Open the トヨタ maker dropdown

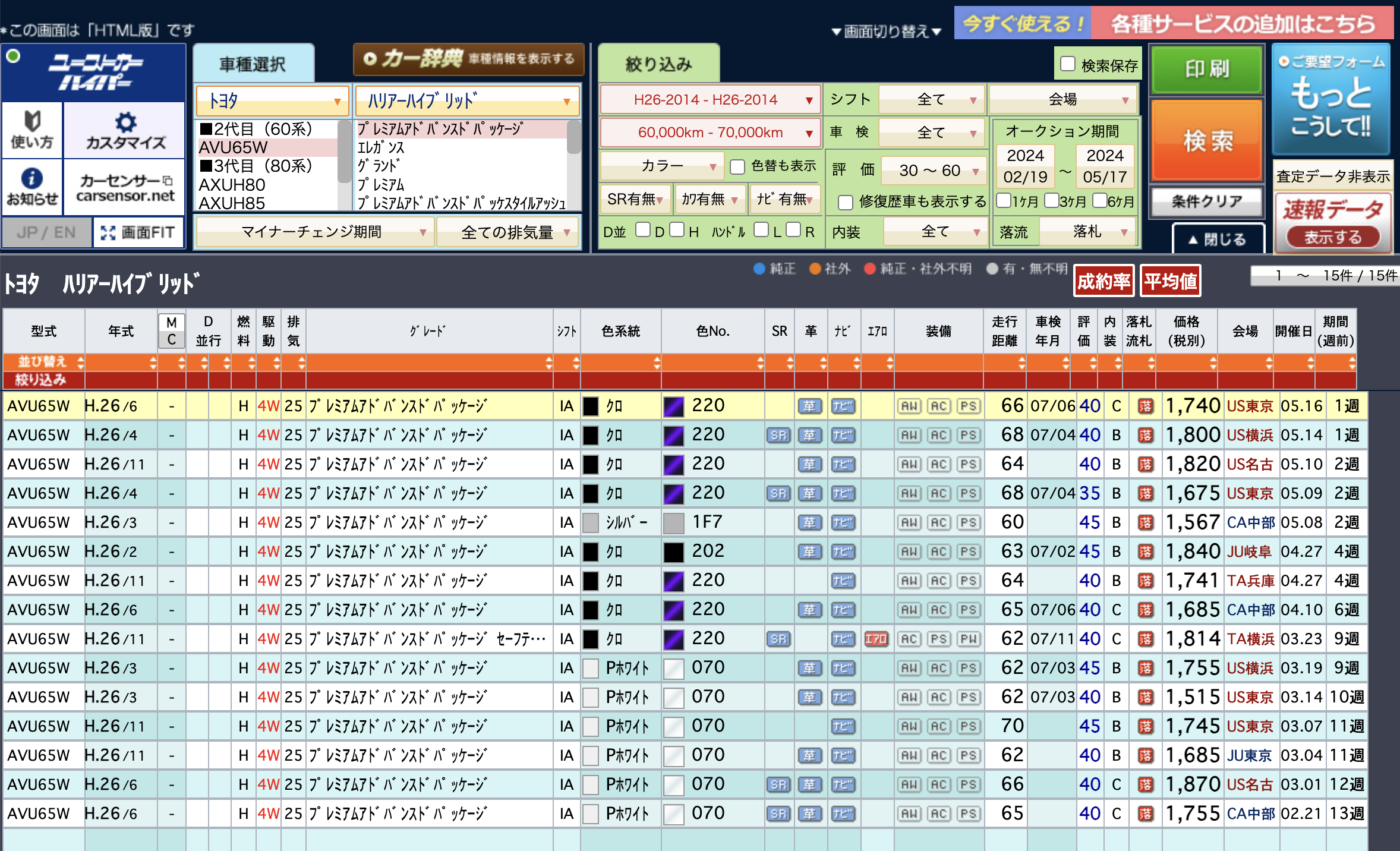tap(272, 100)
